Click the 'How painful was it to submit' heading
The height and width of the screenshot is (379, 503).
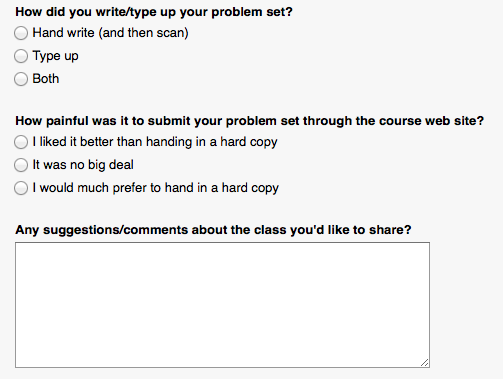[249, 121]
